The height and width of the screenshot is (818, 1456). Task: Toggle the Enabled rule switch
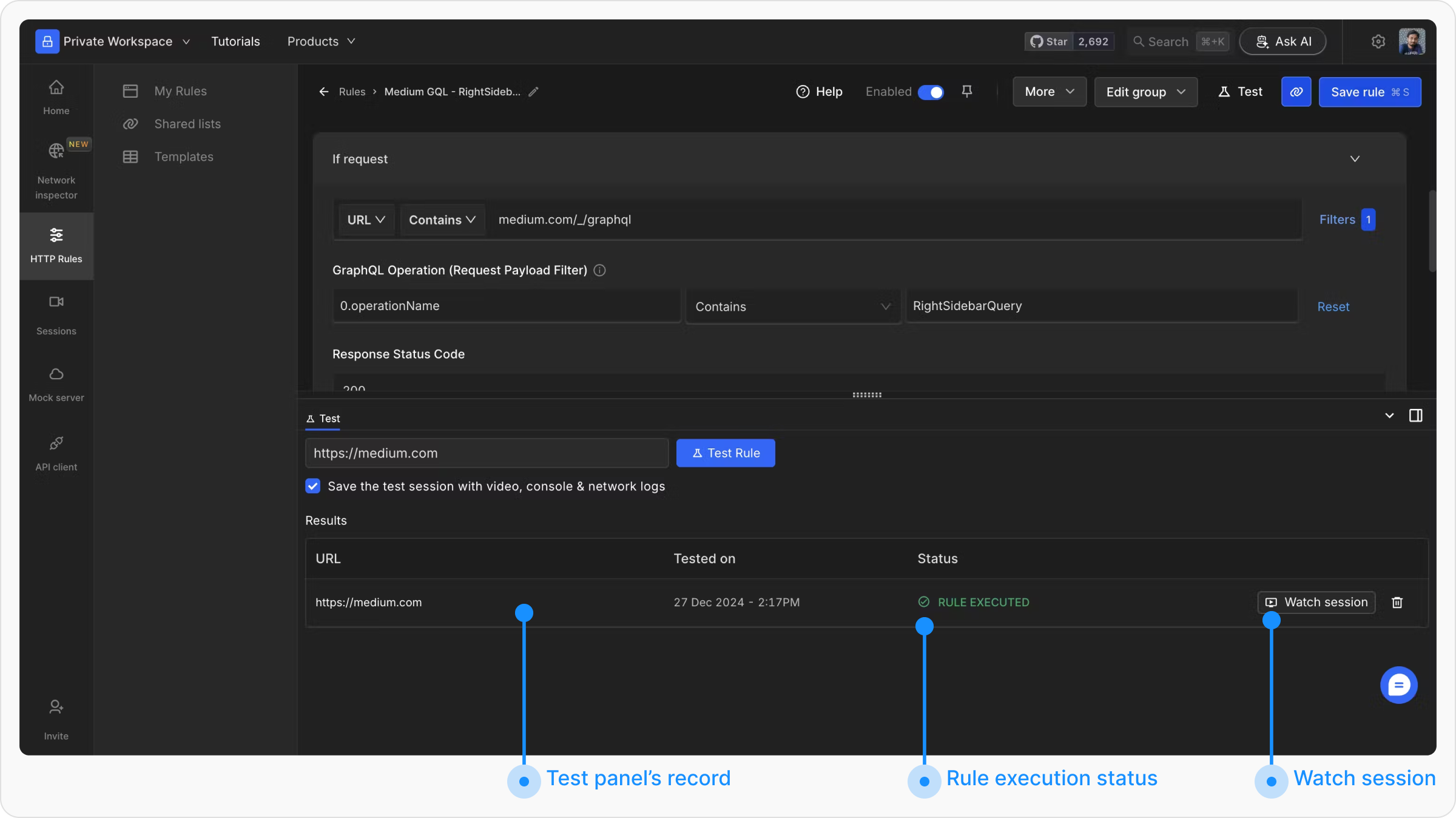point(931,92)
